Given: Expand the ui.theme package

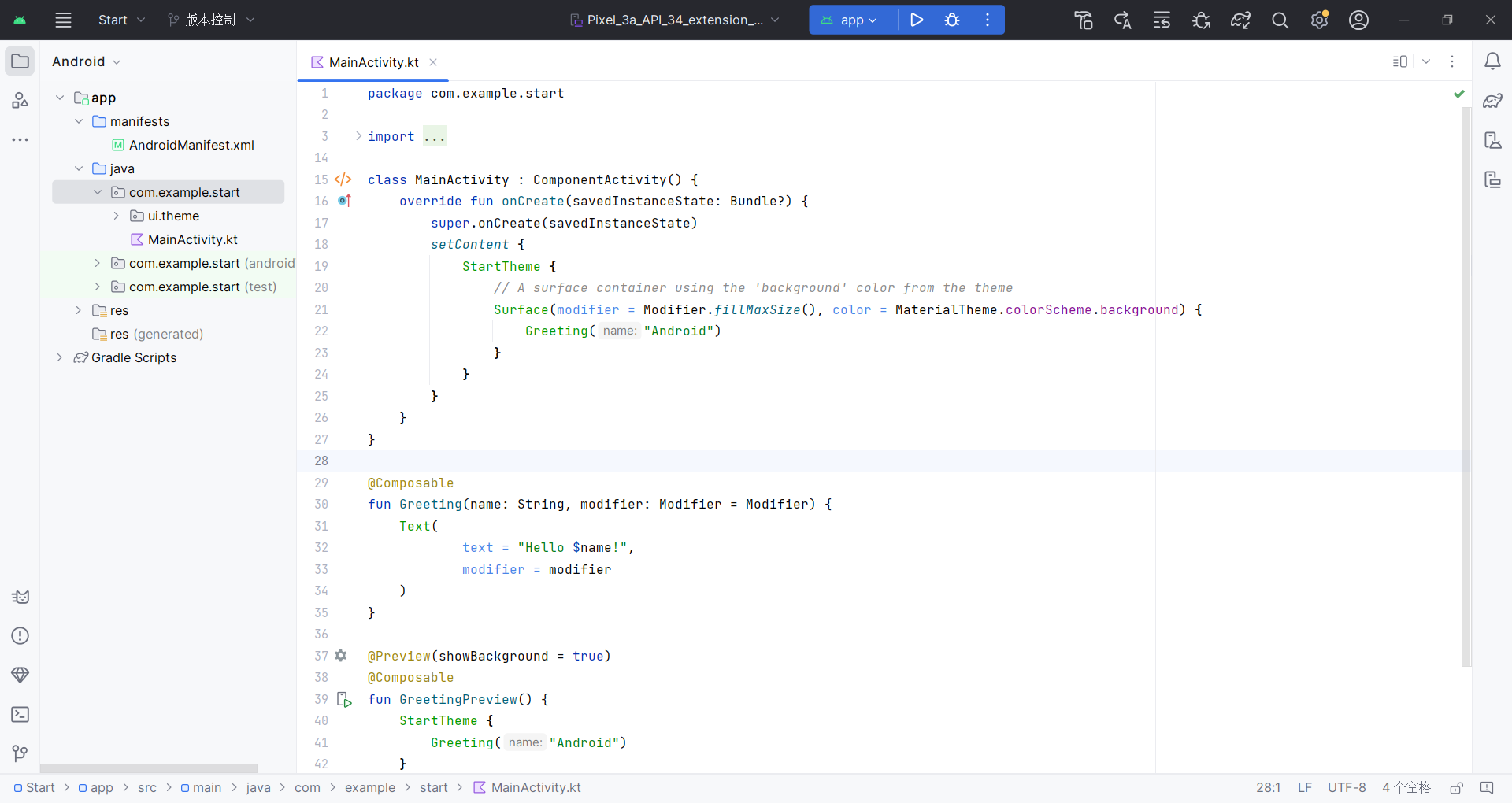Looking at the screenshot, I should (117, 216).
